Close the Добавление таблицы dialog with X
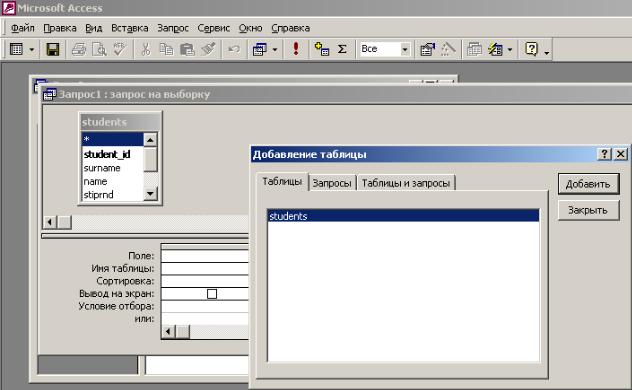632x390 pixels. click(621, 154)
